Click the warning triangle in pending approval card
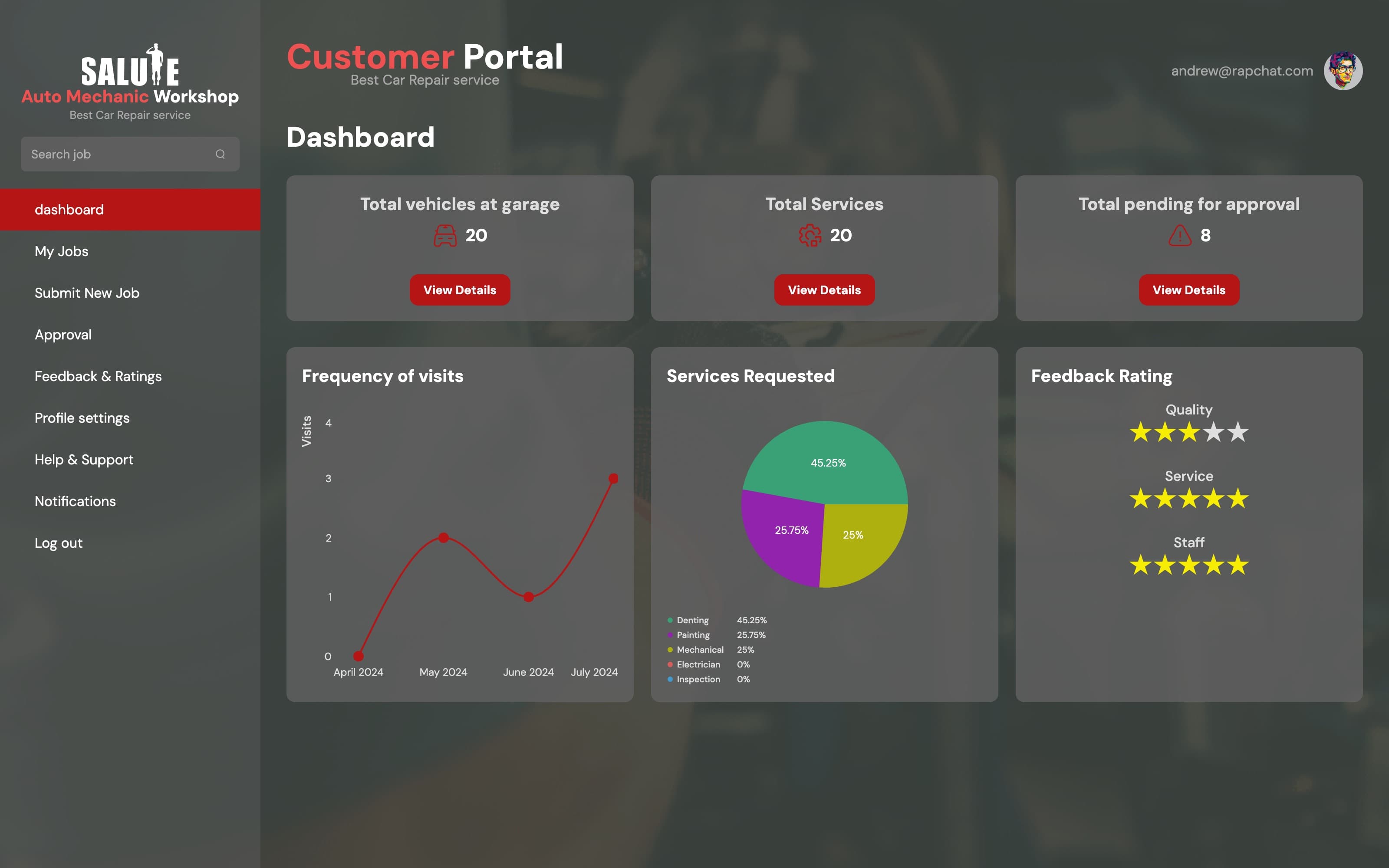1389x868 pixels. click(x=1179, y=235)
